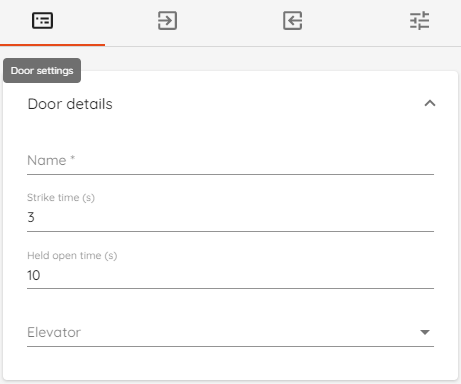This screenshot has height=384, width=461.
Task: Collapse Door details with the chevron
Action: [430, 104]
